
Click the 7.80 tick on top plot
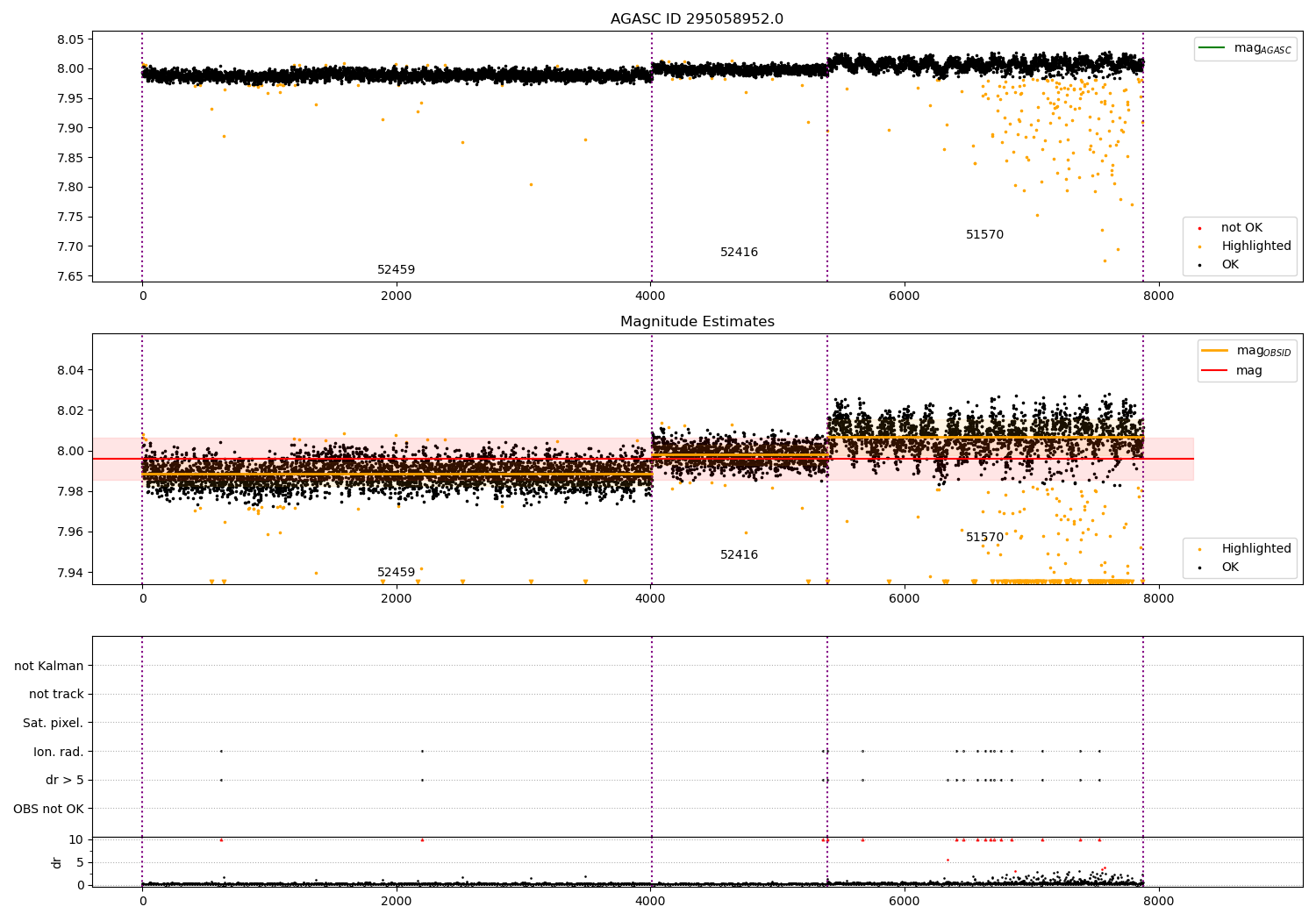point(71,188)
